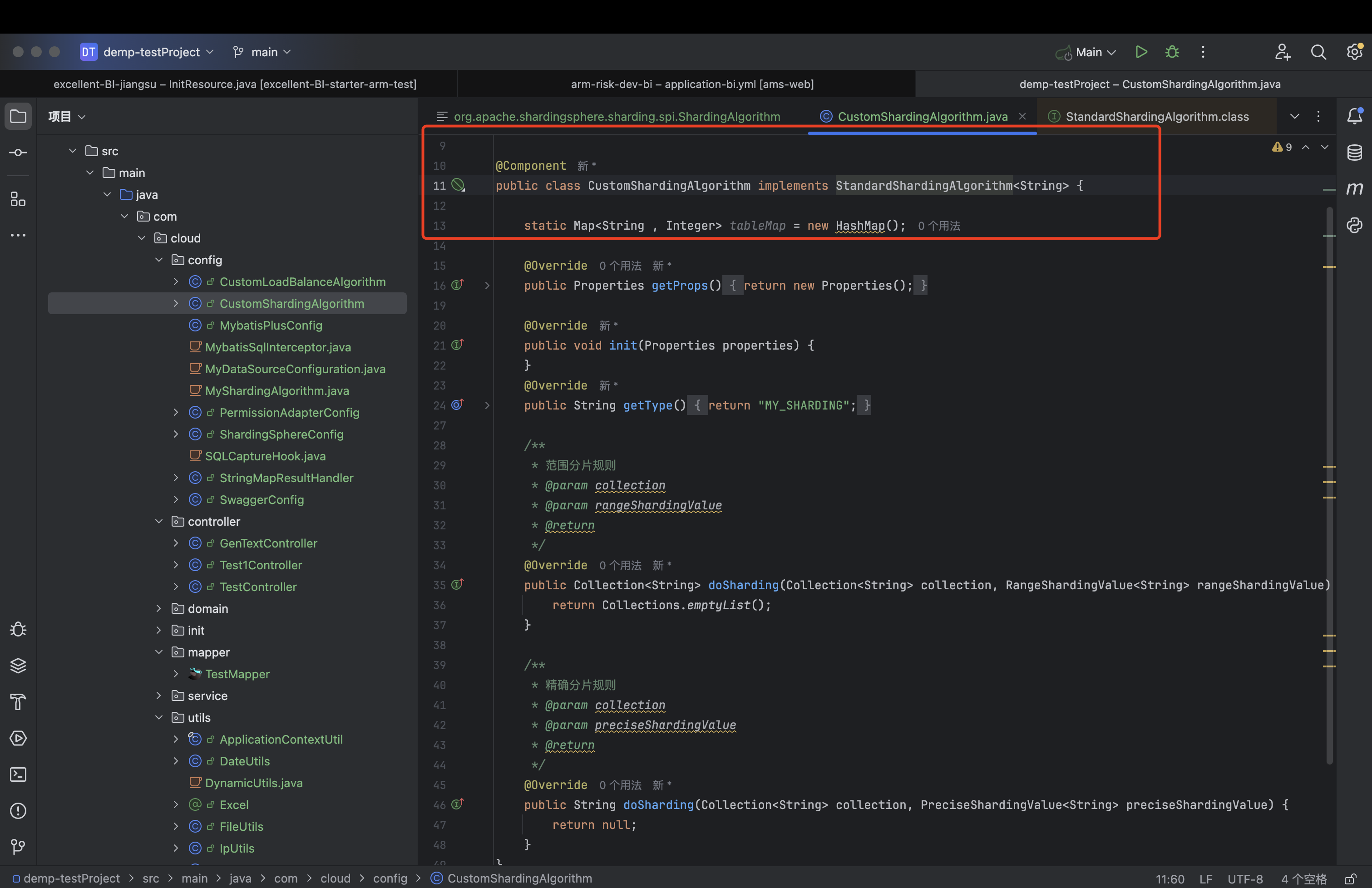Toggle the Project tool window folder icon

pyautogui.click(x=18, y=117)
